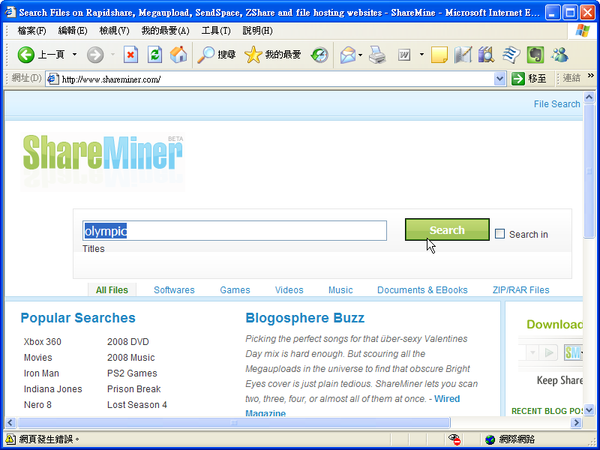
Task: Switch to the Videos tab
Action: click(x=289, y=290)
